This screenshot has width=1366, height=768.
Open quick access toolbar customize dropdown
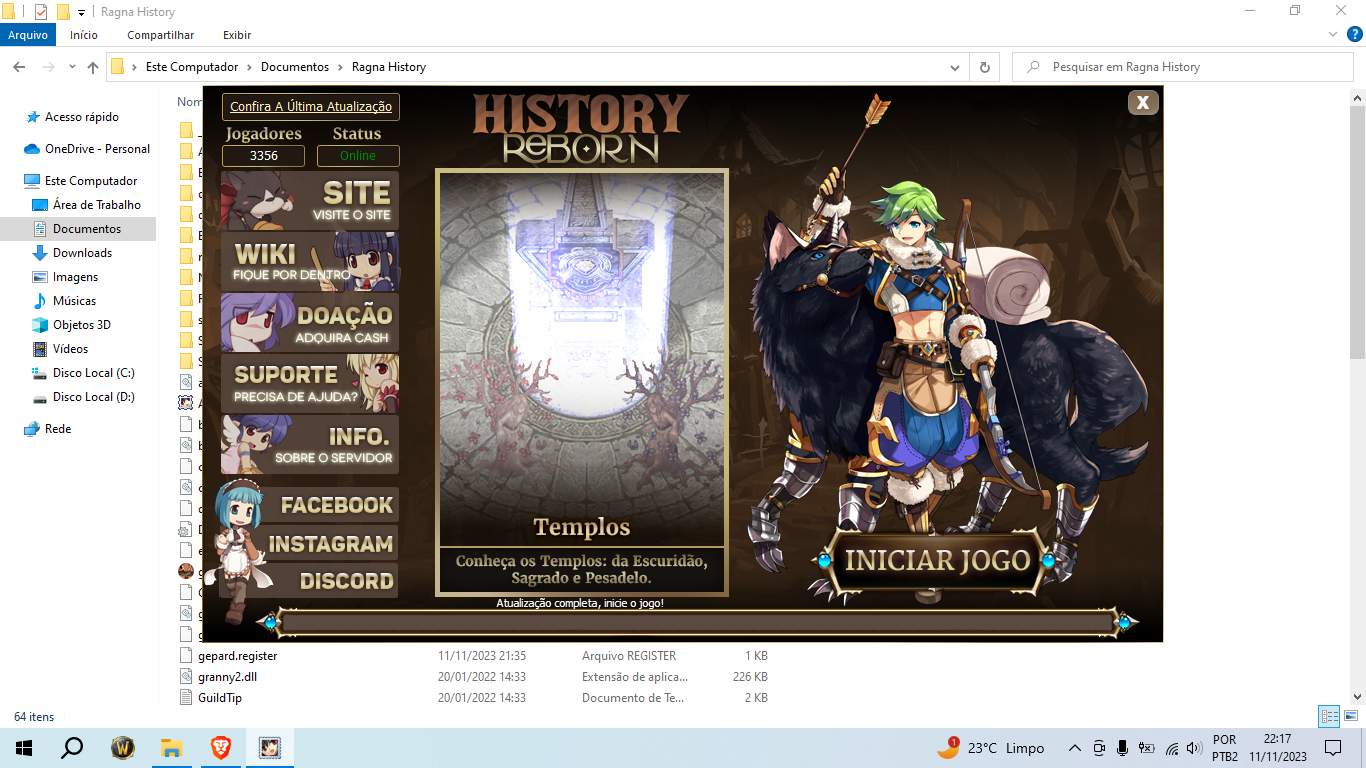click(81, 12)
